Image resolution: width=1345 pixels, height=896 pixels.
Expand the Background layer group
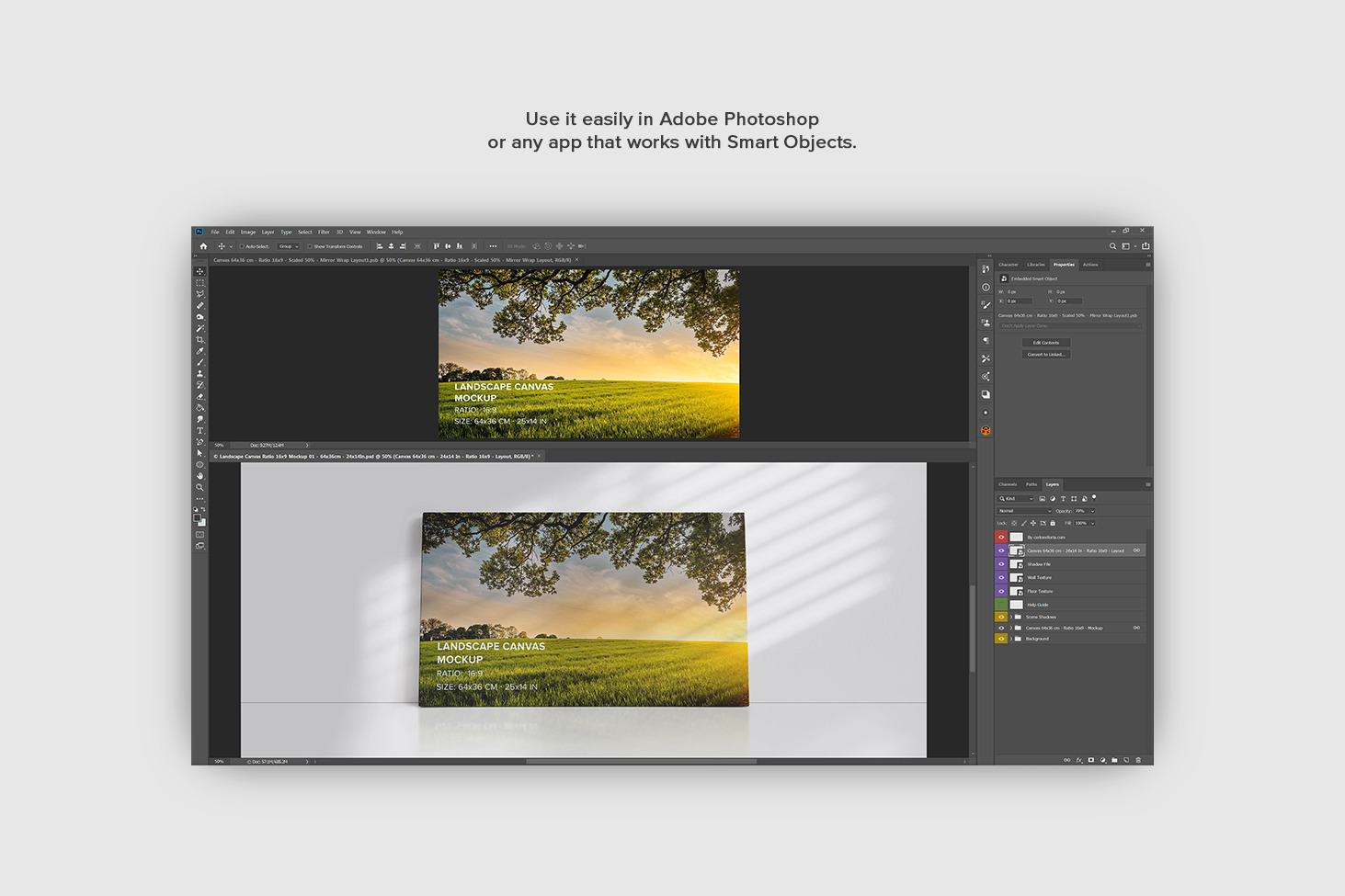(1010, 639)
